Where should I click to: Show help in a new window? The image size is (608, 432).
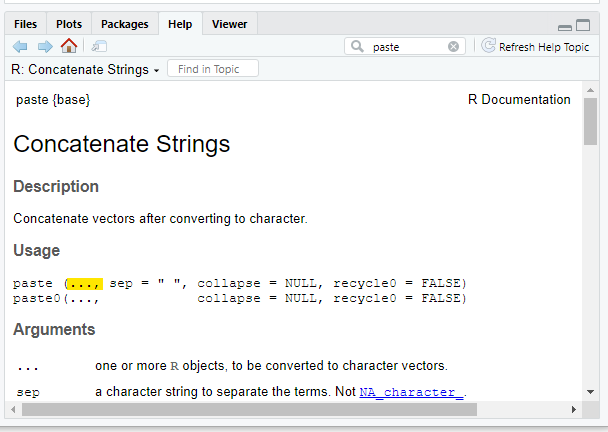pos(99,47)
